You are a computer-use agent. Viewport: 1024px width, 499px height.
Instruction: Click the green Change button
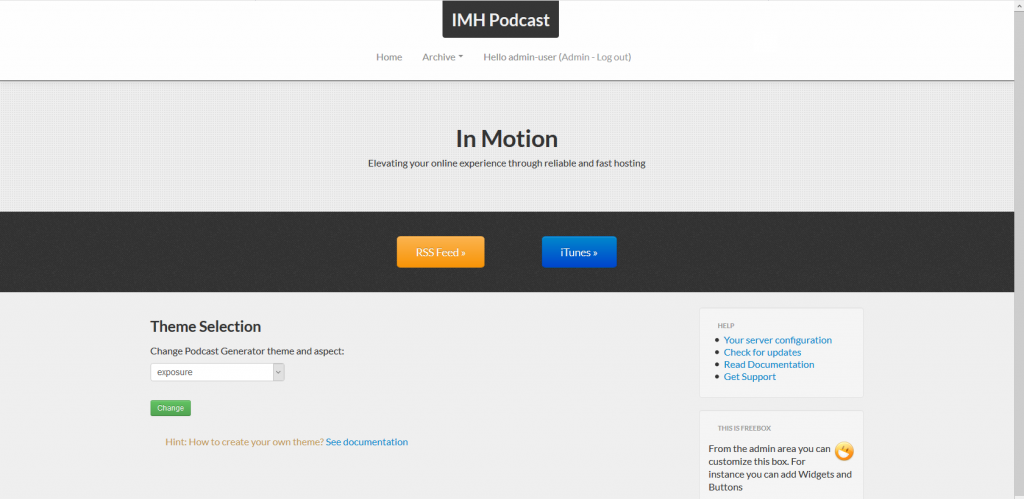[170, 408]
